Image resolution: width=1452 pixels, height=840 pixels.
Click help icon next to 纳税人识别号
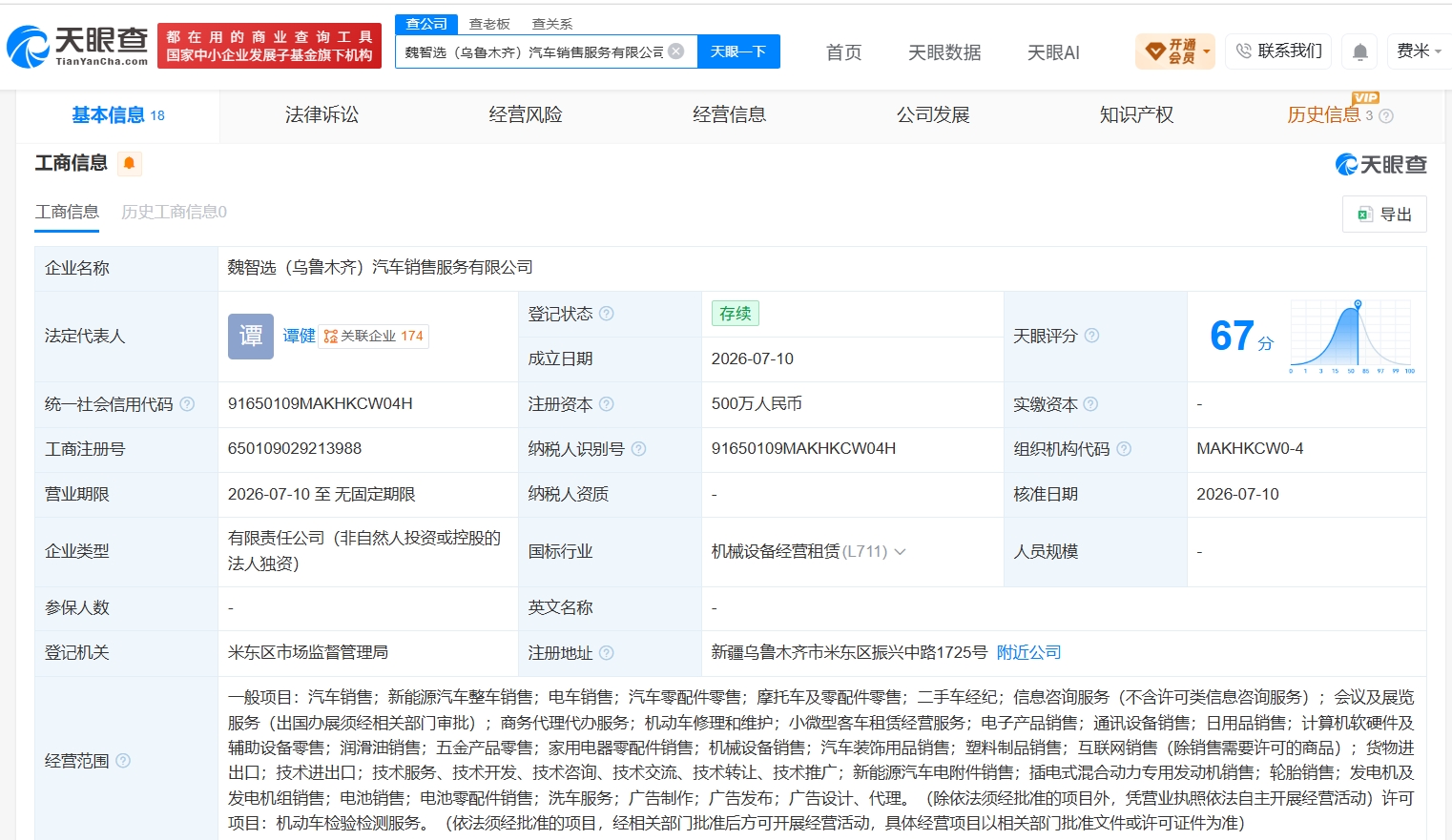tap(639, 449)
